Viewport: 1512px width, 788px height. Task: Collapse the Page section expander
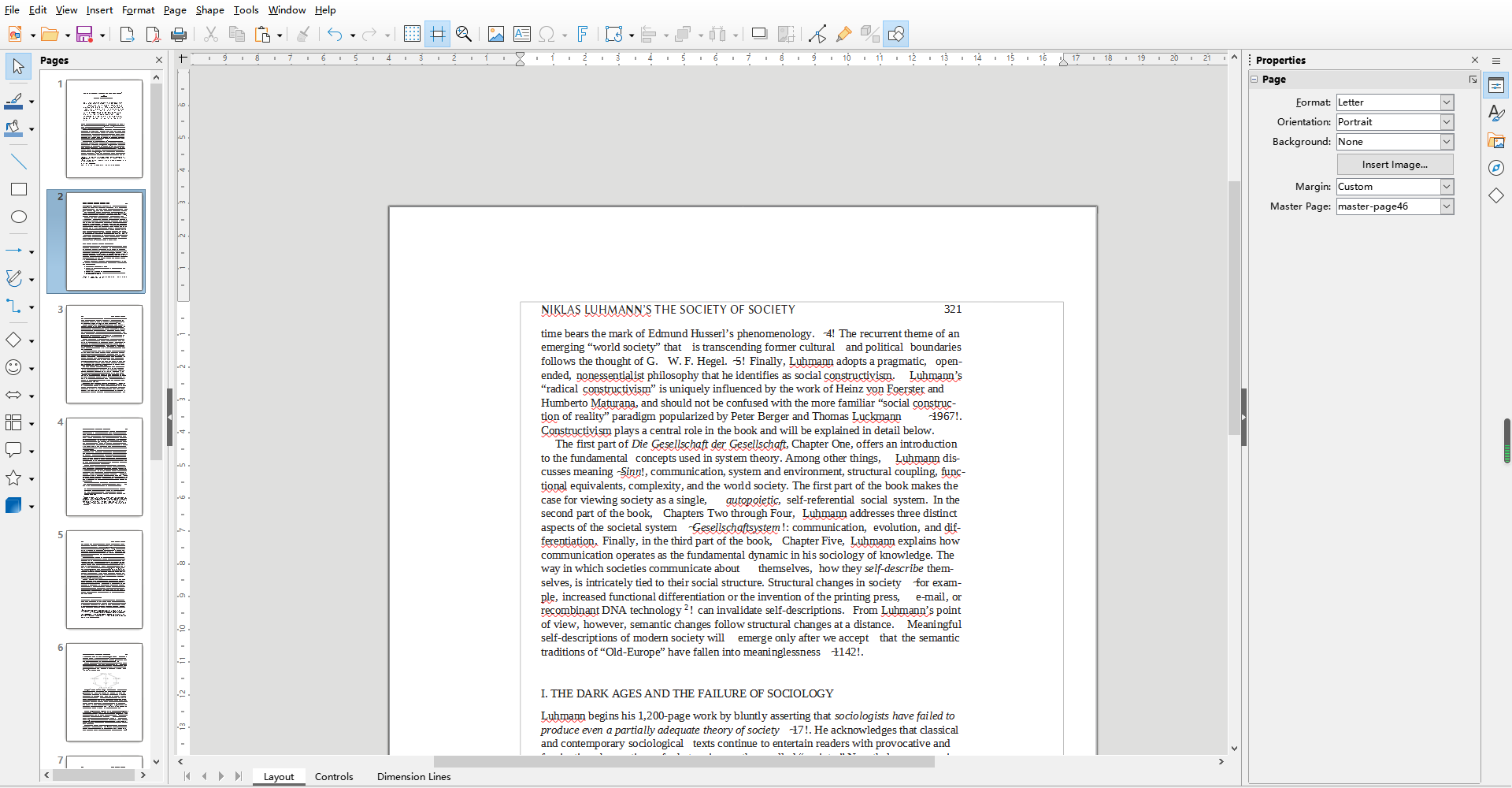1254,79
